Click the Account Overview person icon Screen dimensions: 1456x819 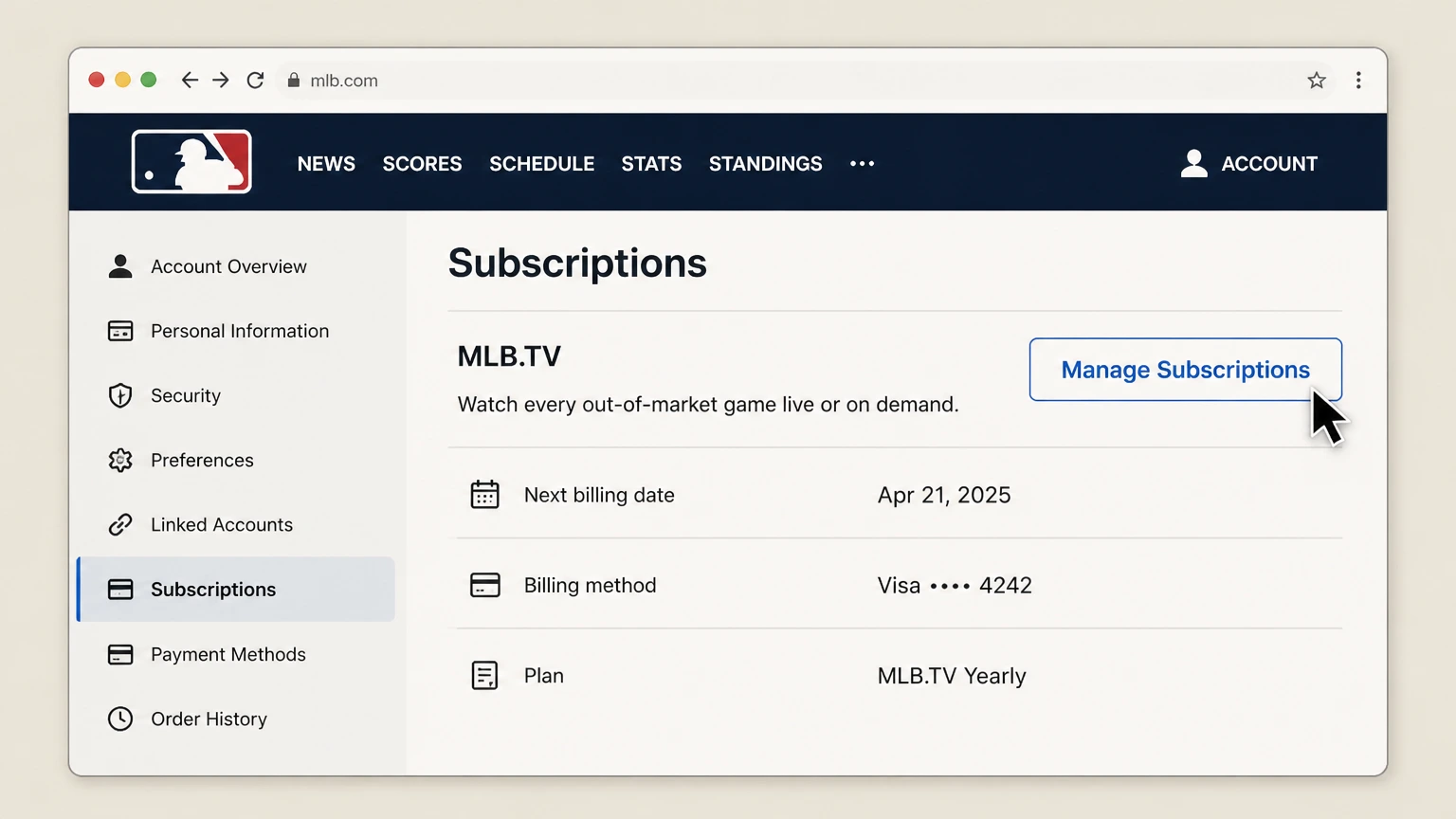[x=120, y=266]
